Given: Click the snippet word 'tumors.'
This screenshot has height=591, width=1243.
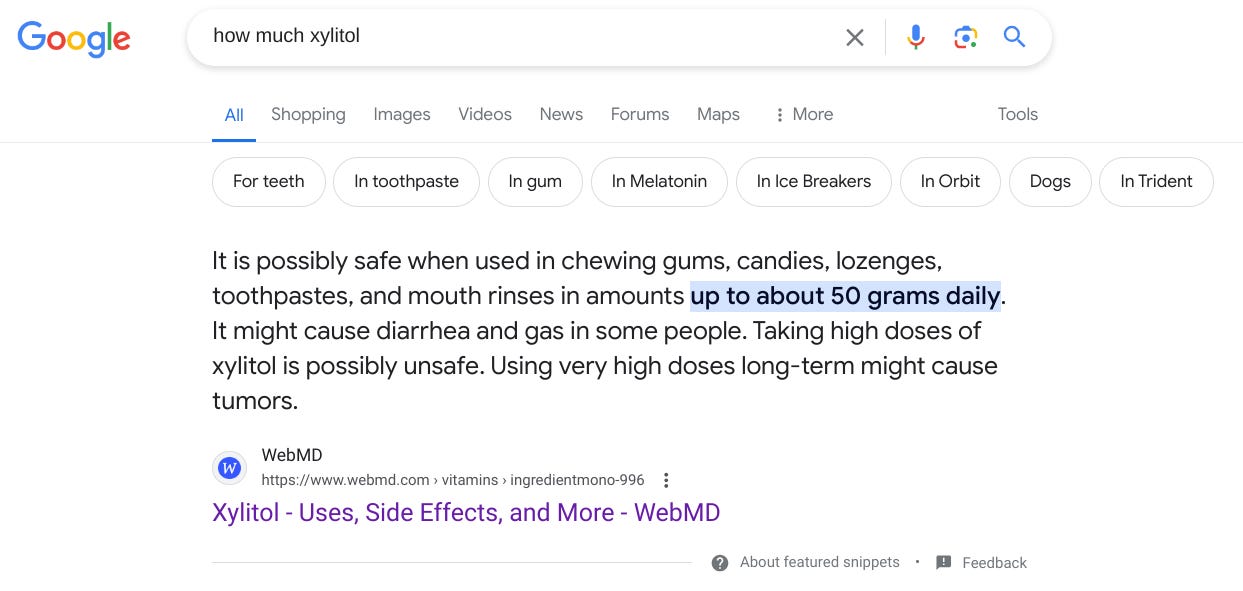Looking at the screenshot, I should (255, 401).
